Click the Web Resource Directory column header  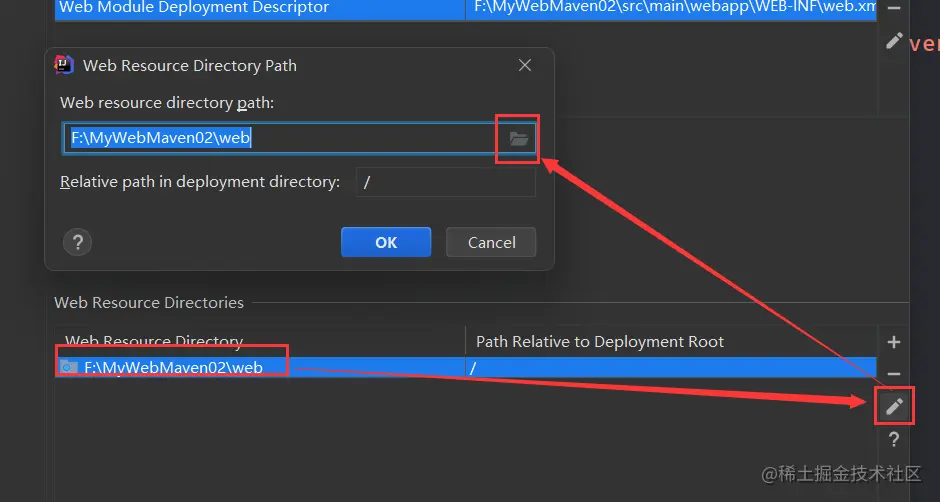pyautogui.click(x=260, y=342)
